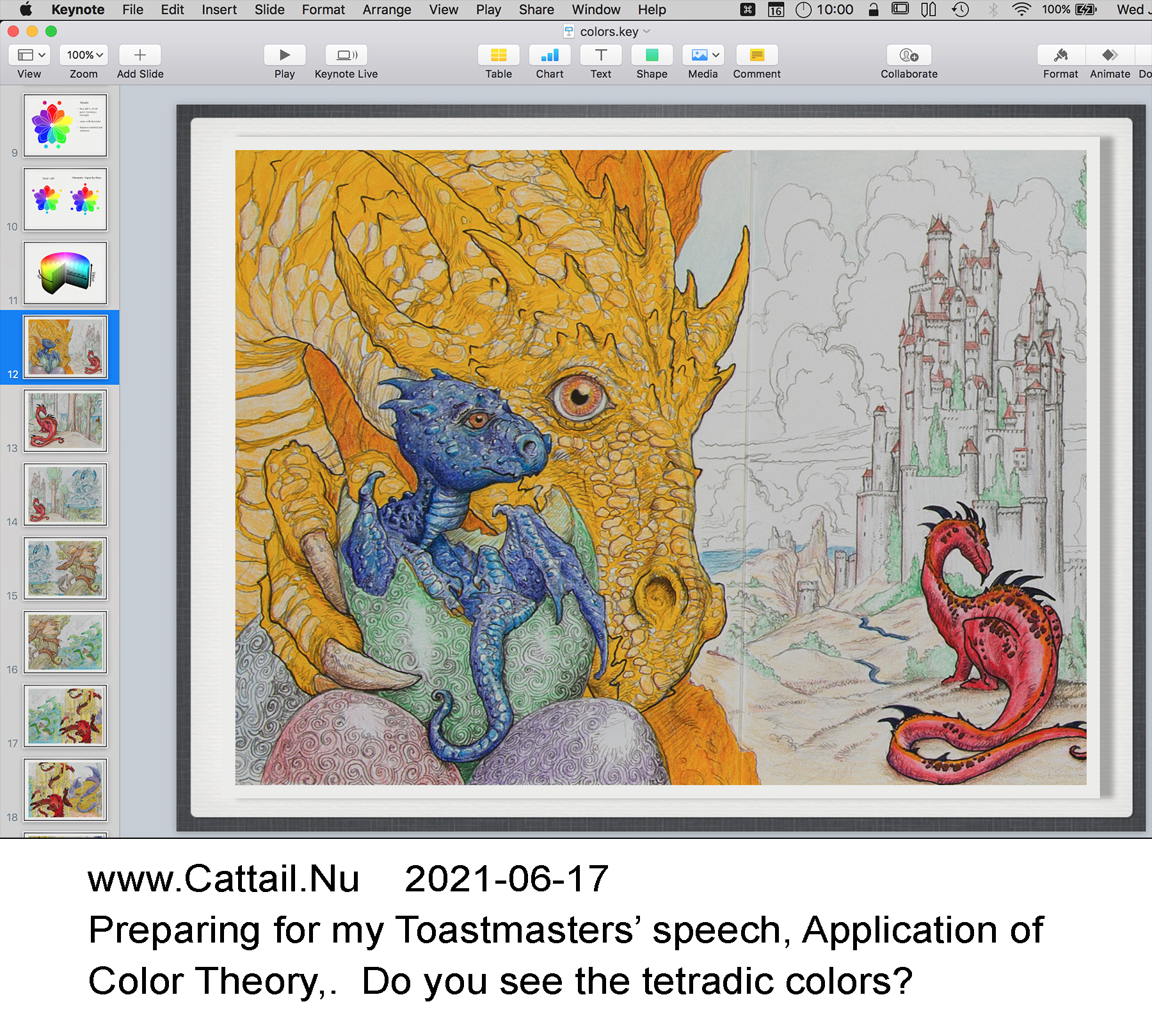Open the Zoom 100% dropdown
The image size is (1152, 1036).
pyautogui.click(x=84, y=55)
